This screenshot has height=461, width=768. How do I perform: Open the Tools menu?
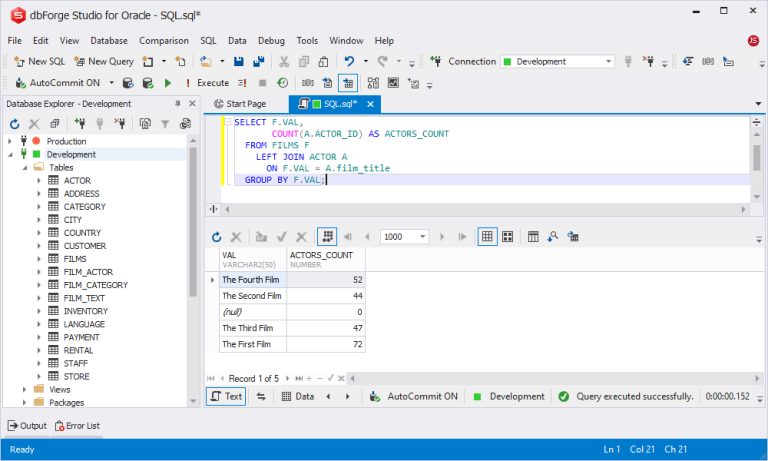coord(307,41)
